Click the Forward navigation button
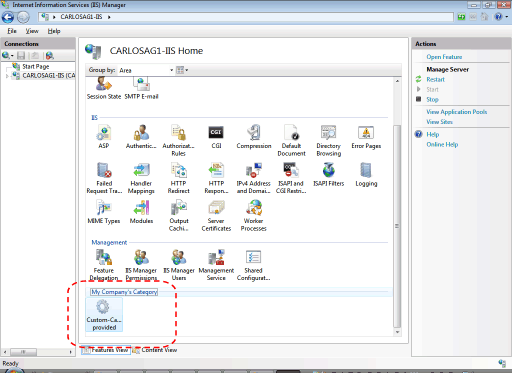Image resolution: width=512 pixels, height=373 pixels. pyautogui.click(x=23, y=17)
